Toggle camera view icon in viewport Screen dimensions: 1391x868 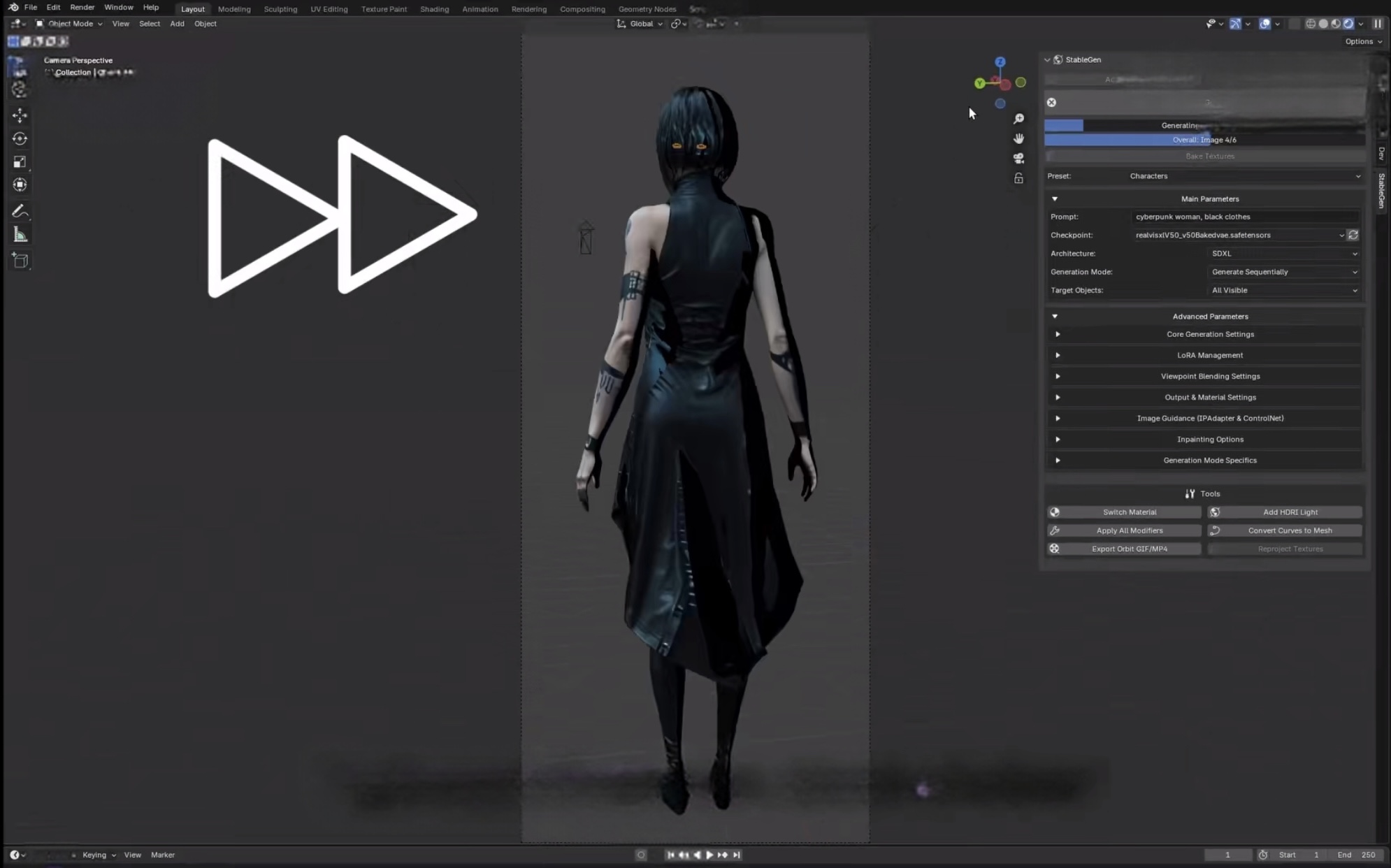1018,158
